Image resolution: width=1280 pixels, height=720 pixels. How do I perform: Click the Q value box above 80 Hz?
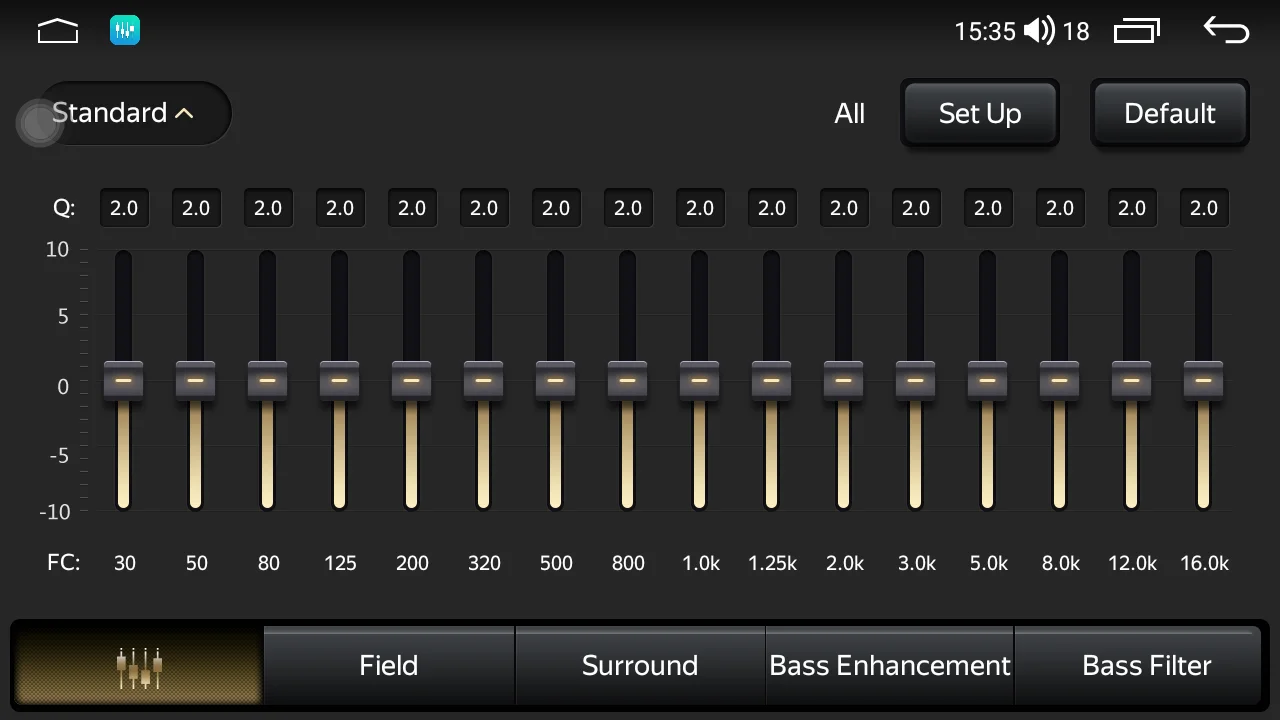tap(268, 208)
